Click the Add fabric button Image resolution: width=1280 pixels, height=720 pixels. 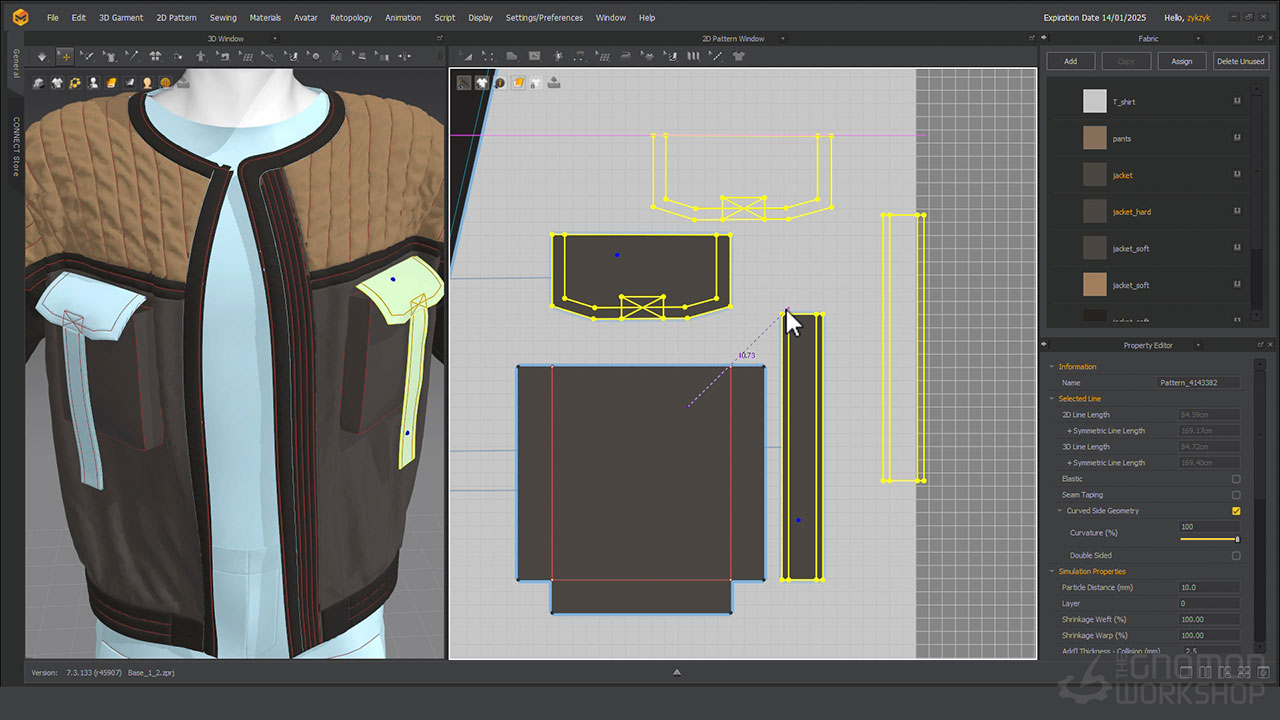pos(1070,61)
